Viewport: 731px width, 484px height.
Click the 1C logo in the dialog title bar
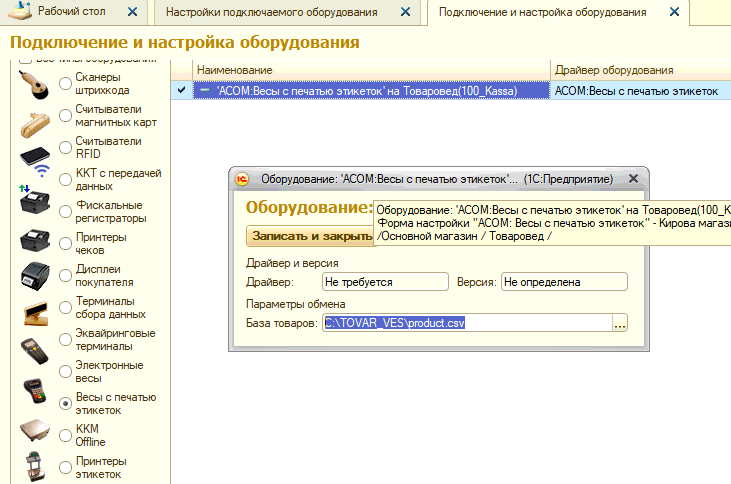(x=242, y=179)
